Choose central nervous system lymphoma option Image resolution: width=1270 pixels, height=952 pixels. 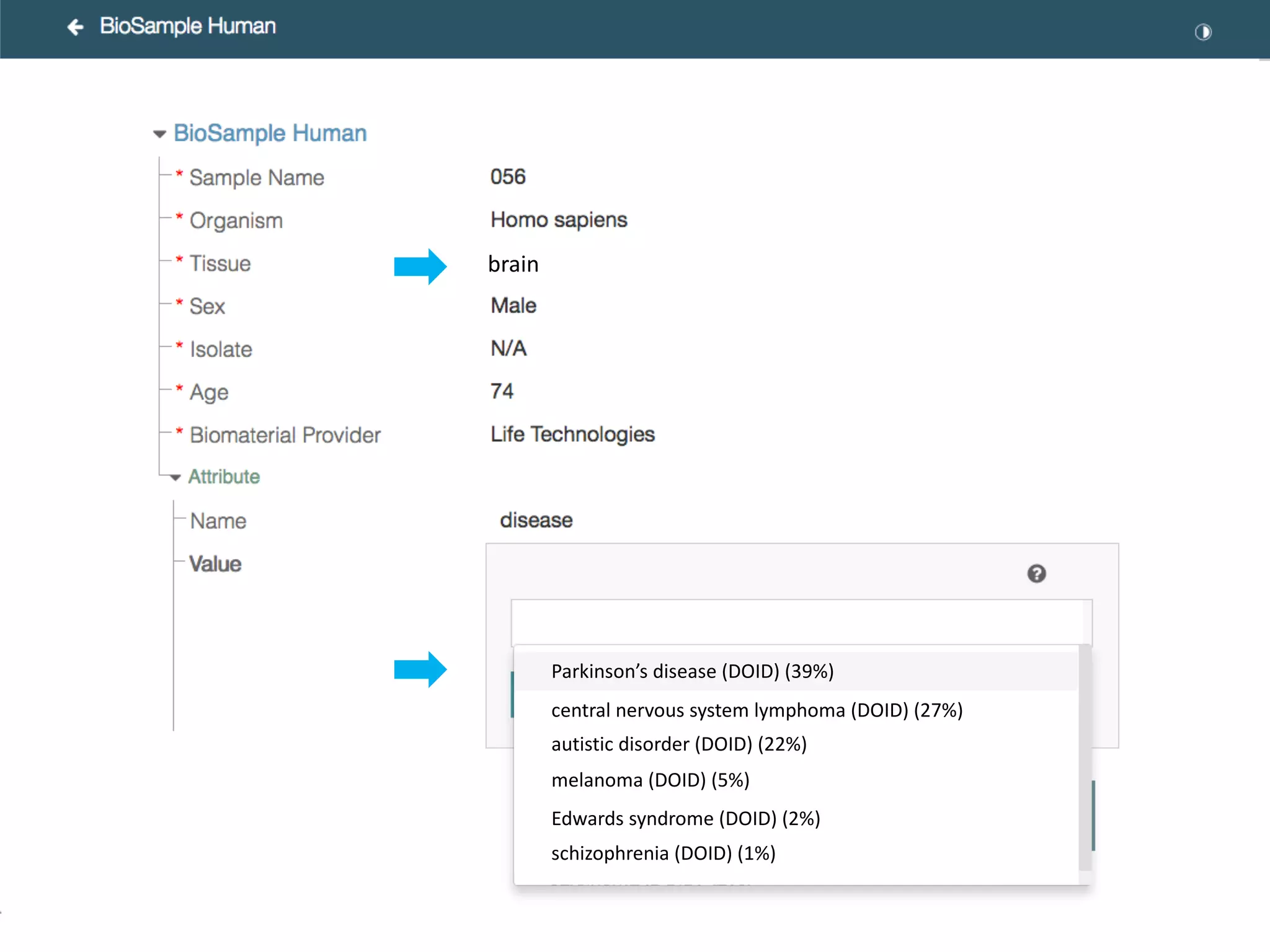[757, 710]
